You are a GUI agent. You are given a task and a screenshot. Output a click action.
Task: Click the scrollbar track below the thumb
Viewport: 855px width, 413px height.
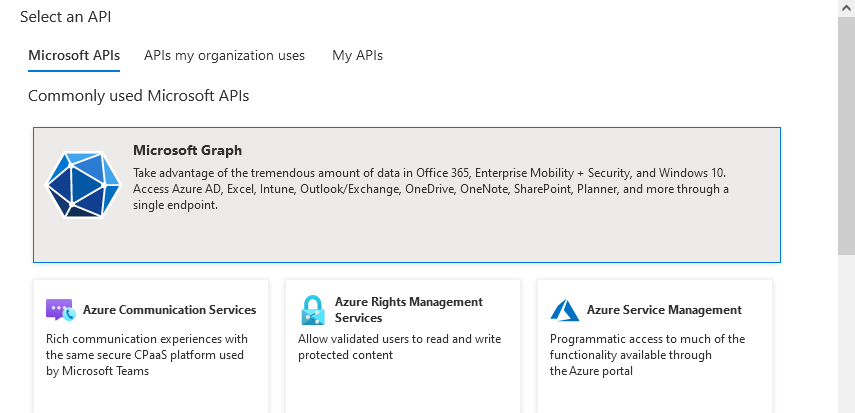[x=846, y=330]
